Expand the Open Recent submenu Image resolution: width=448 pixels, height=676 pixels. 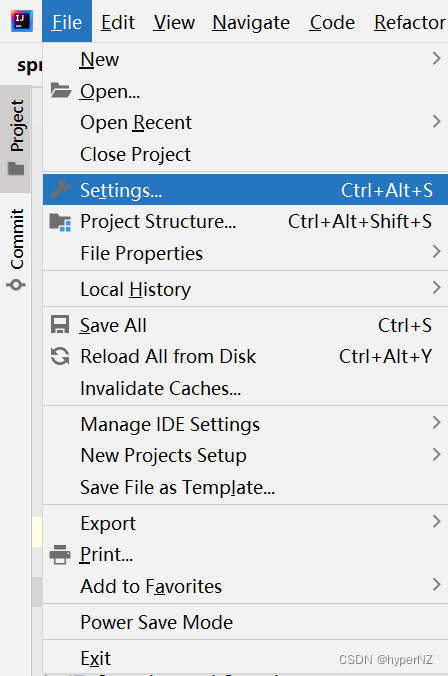click(x=245, y=122)
